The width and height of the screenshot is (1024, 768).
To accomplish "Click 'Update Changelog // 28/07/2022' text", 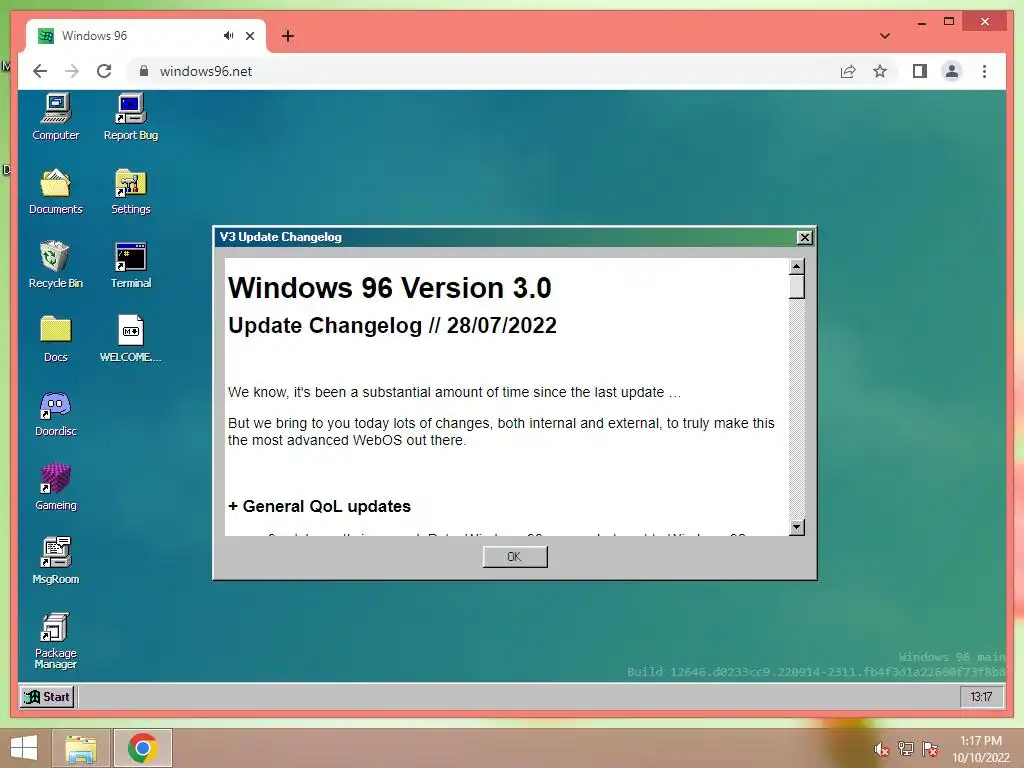I will tap(392, 325).
